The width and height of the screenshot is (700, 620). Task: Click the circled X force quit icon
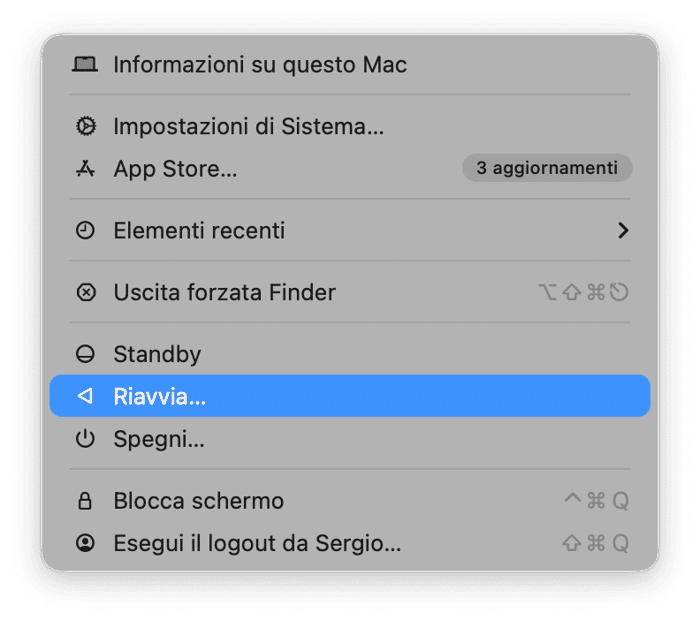(x=86, y=293)
